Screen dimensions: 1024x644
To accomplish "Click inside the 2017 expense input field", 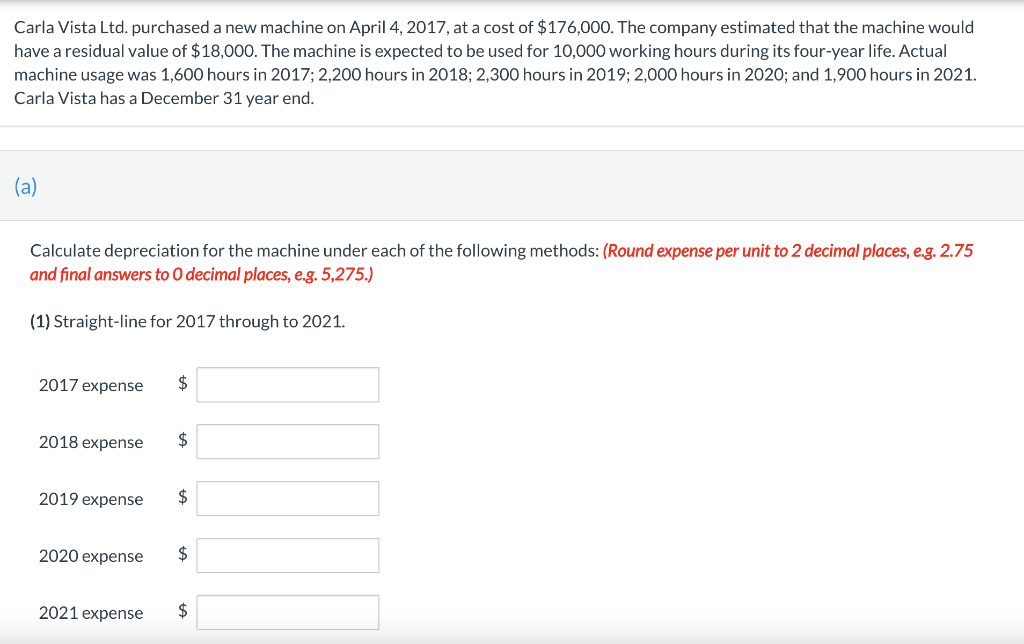I will (287, 384).
